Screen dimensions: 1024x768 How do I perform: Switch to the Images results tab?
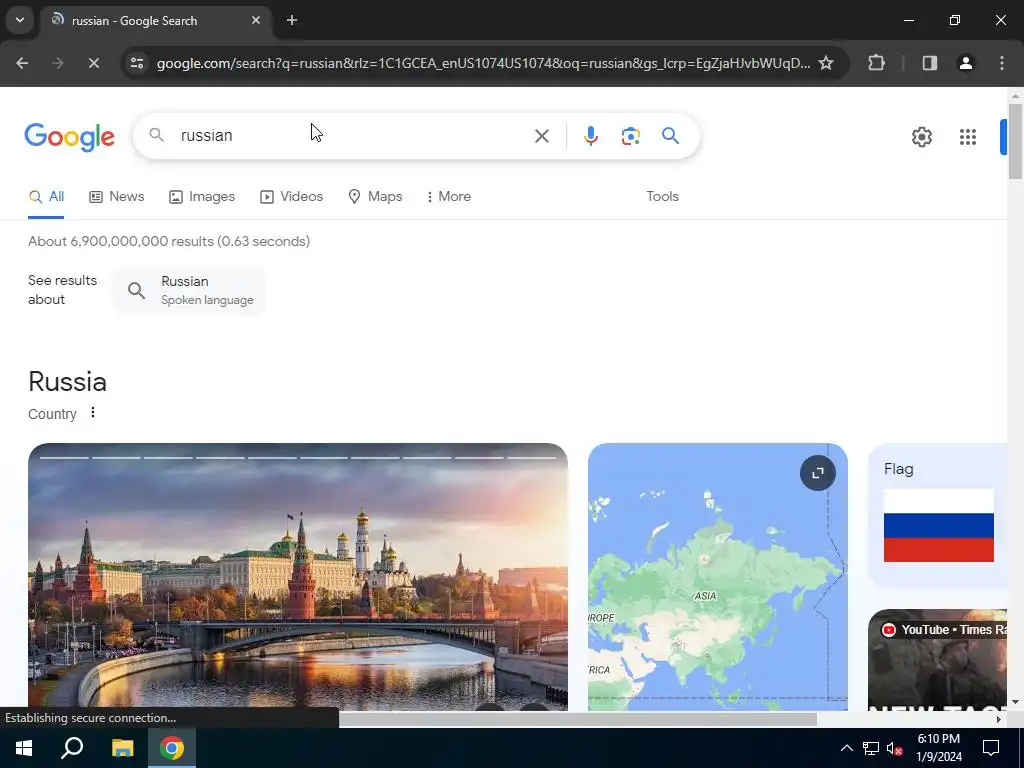202,197
